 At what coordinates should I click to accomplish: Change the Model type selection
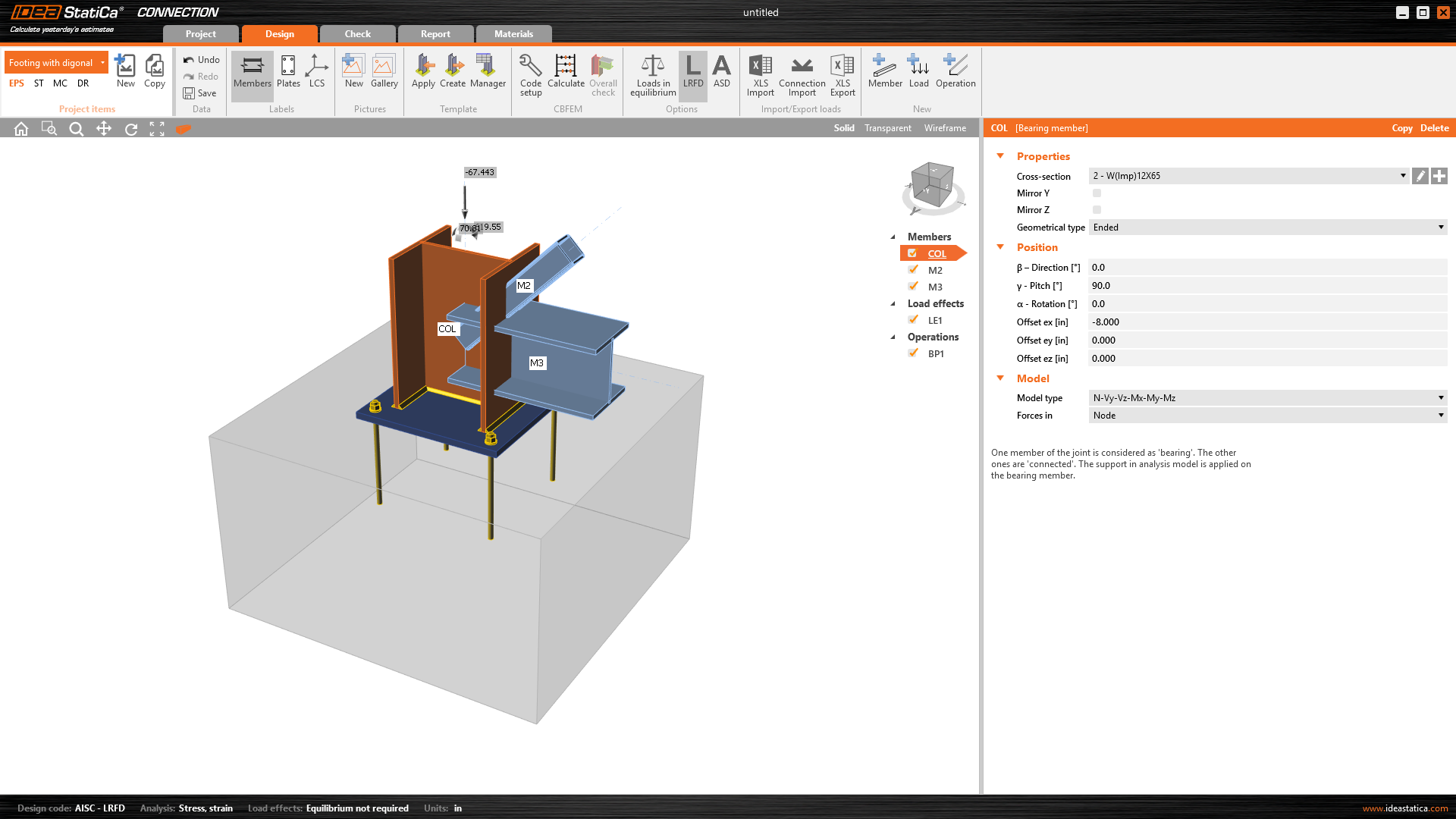pos(1440,397)
